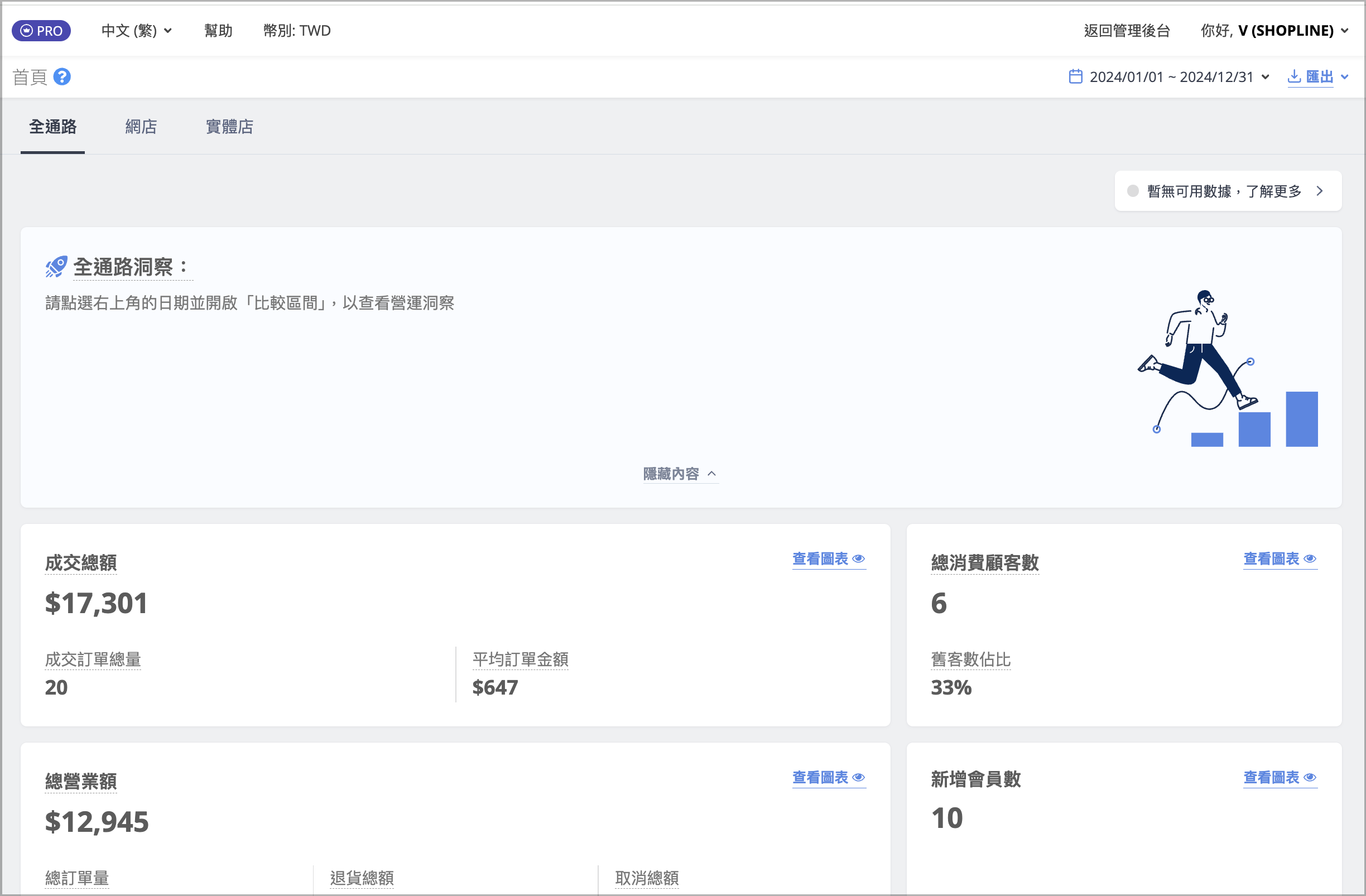Expand the 匯出 export options arrow

[x=1345, y=76]
